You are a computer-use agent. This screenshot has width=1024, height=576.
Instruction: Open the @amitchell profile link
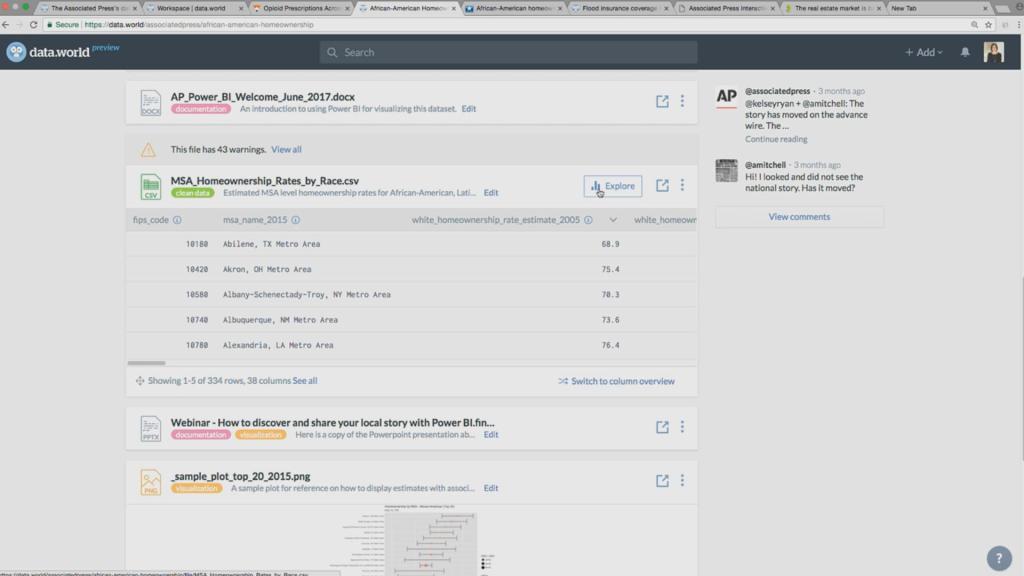tap(765, 165)
